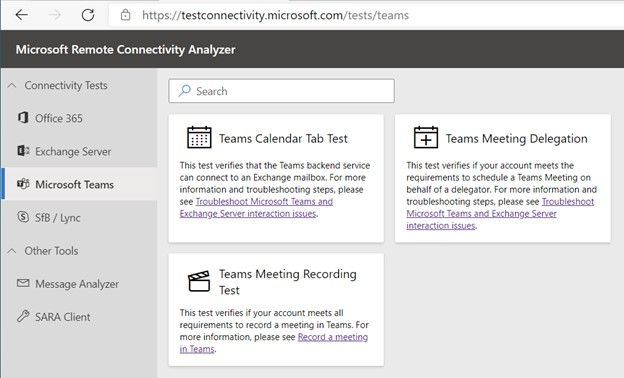
Task: Click the SfB / Lync Skype icon
Action: tap(23, 217)
